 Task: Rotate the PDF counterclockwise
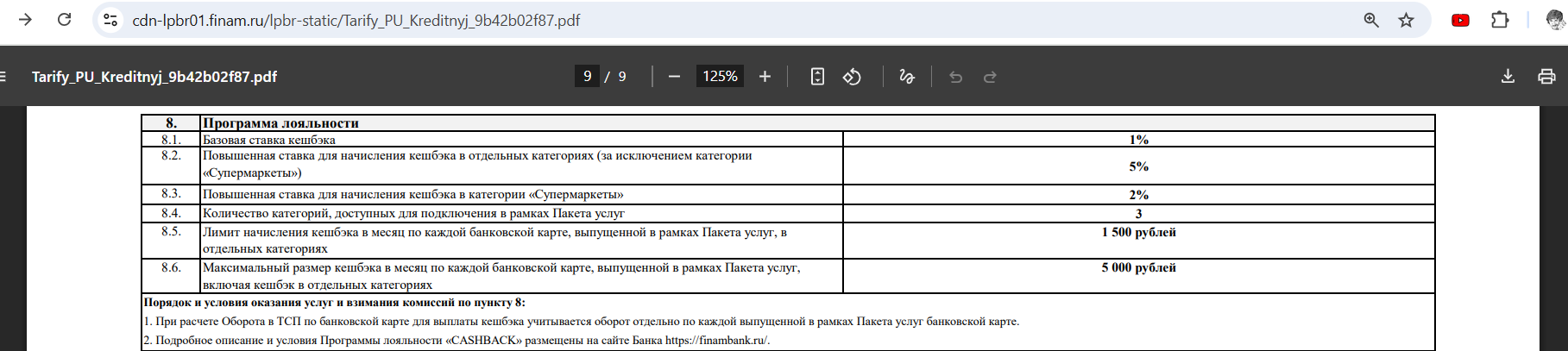coord(852,77)
